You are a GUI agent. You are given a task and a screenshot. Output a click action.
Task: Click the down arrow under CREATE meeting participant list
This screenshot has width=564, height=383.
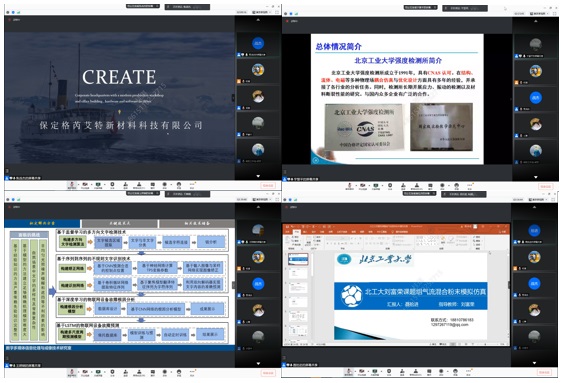(258, 176)
